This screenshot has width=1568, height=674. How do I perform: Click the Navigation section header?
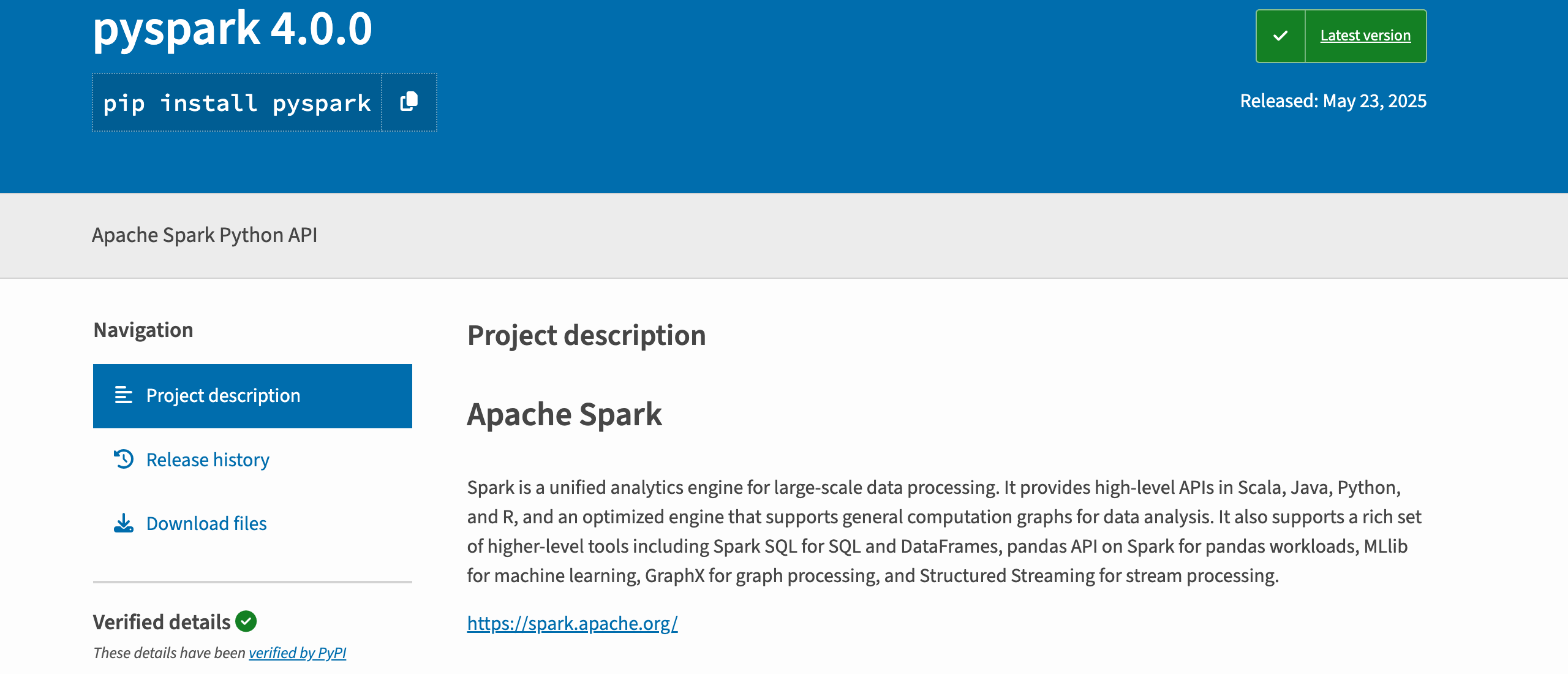143,329
